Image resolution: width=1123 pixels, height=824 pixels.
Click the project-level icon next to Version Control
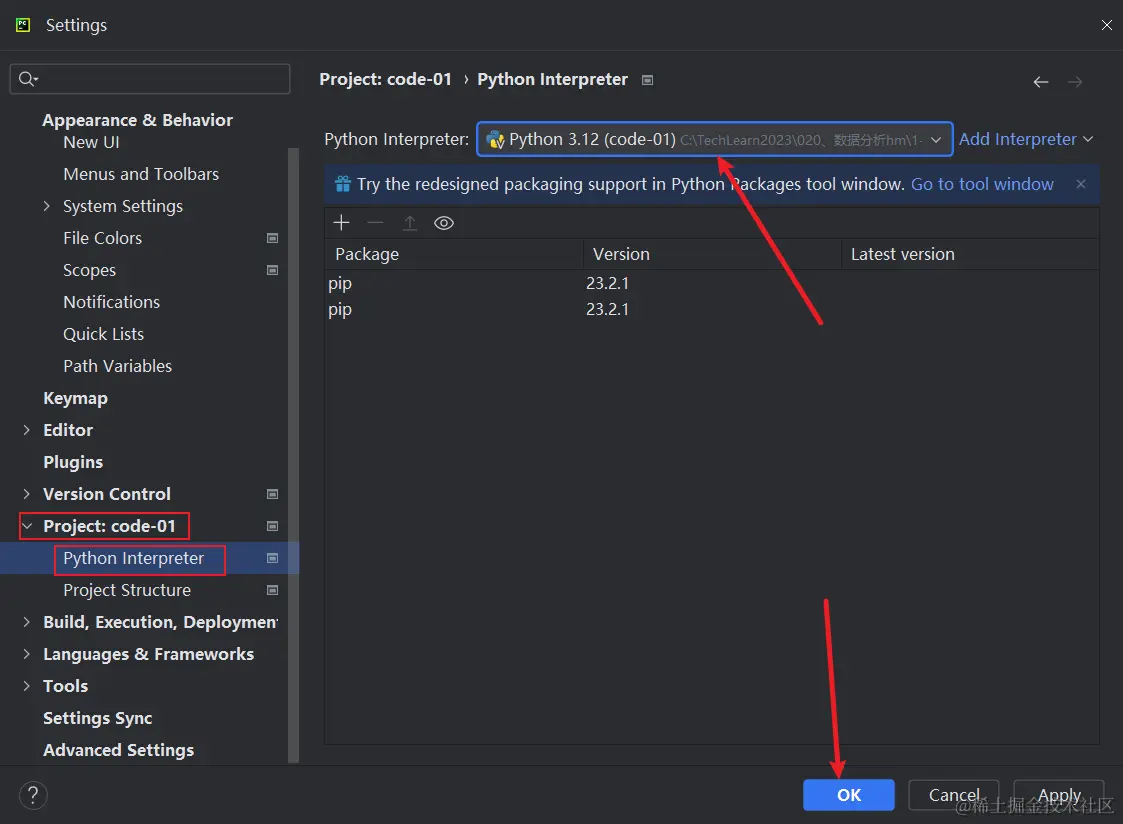coord(272,494)
